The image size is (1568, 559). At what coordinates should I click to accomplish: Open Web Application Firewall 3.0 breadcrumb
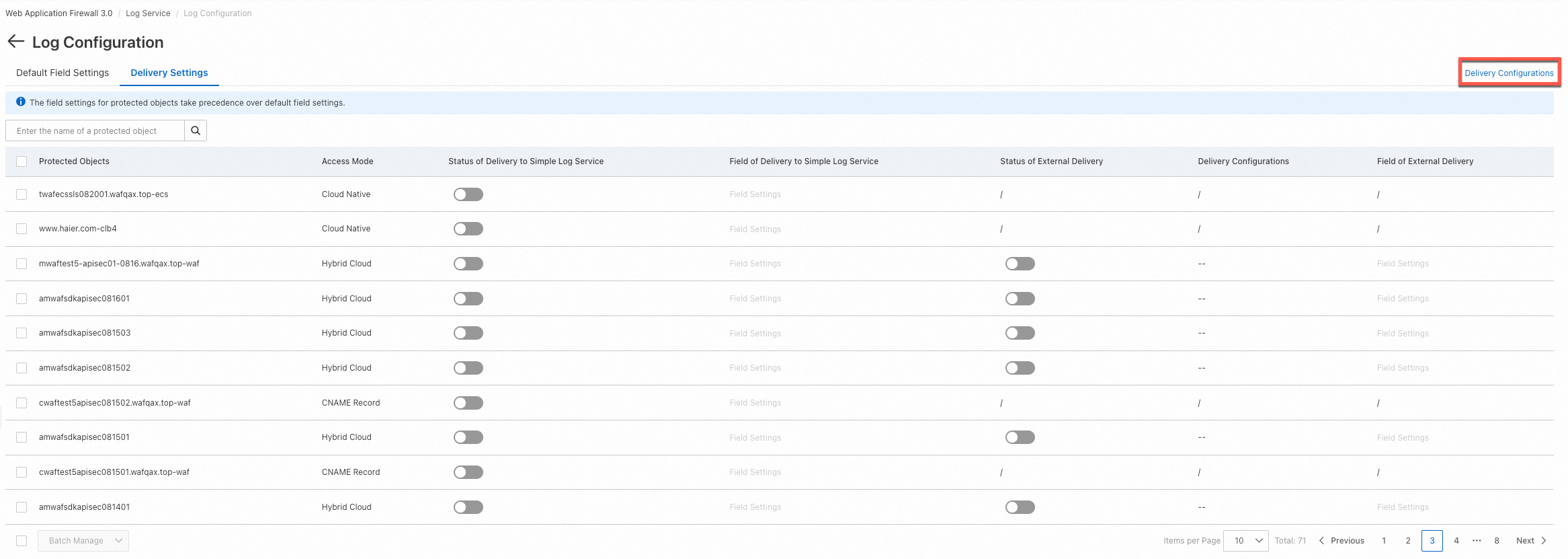(59, 13)
